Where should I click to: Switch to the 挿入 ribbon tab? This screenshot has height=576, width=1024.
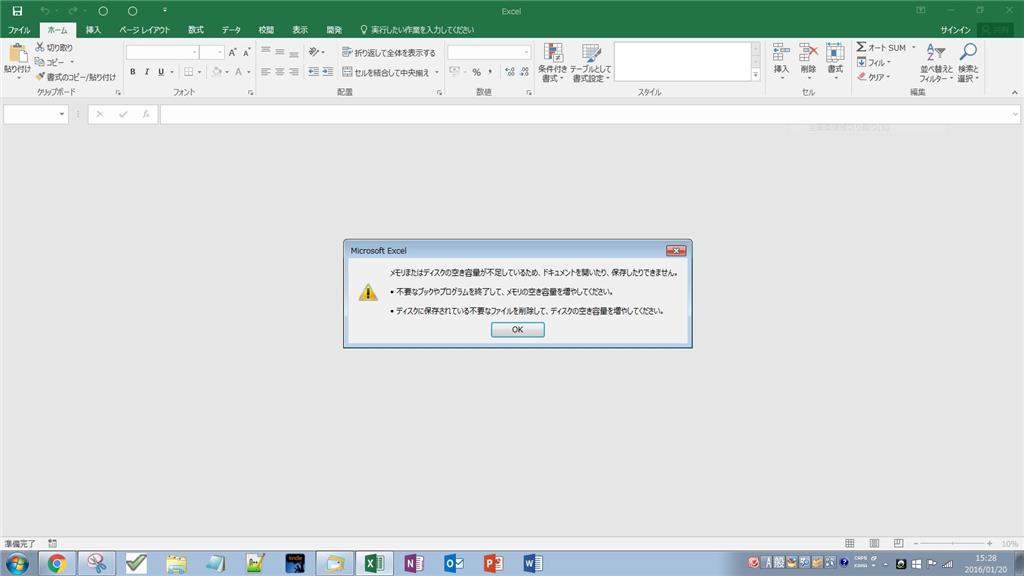[x=93, y=30]
